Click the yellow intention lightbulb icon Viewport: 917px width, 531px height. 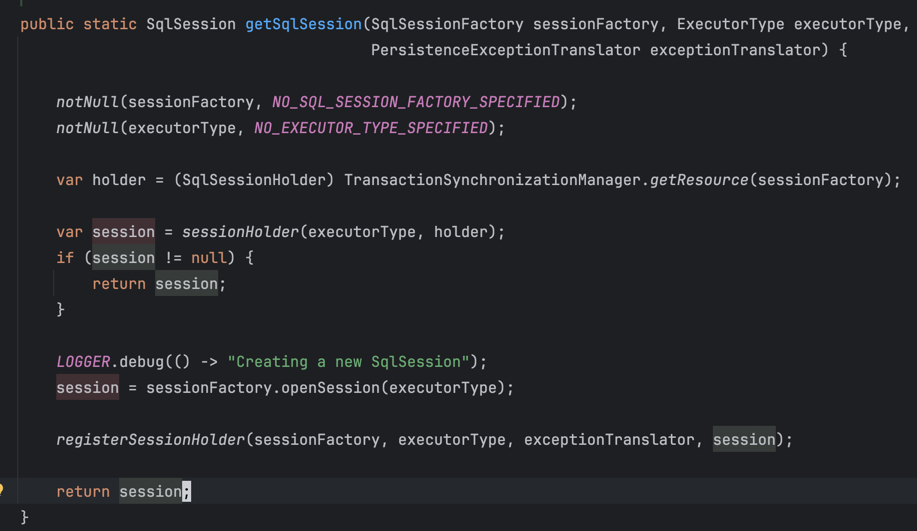click(2, 489)
